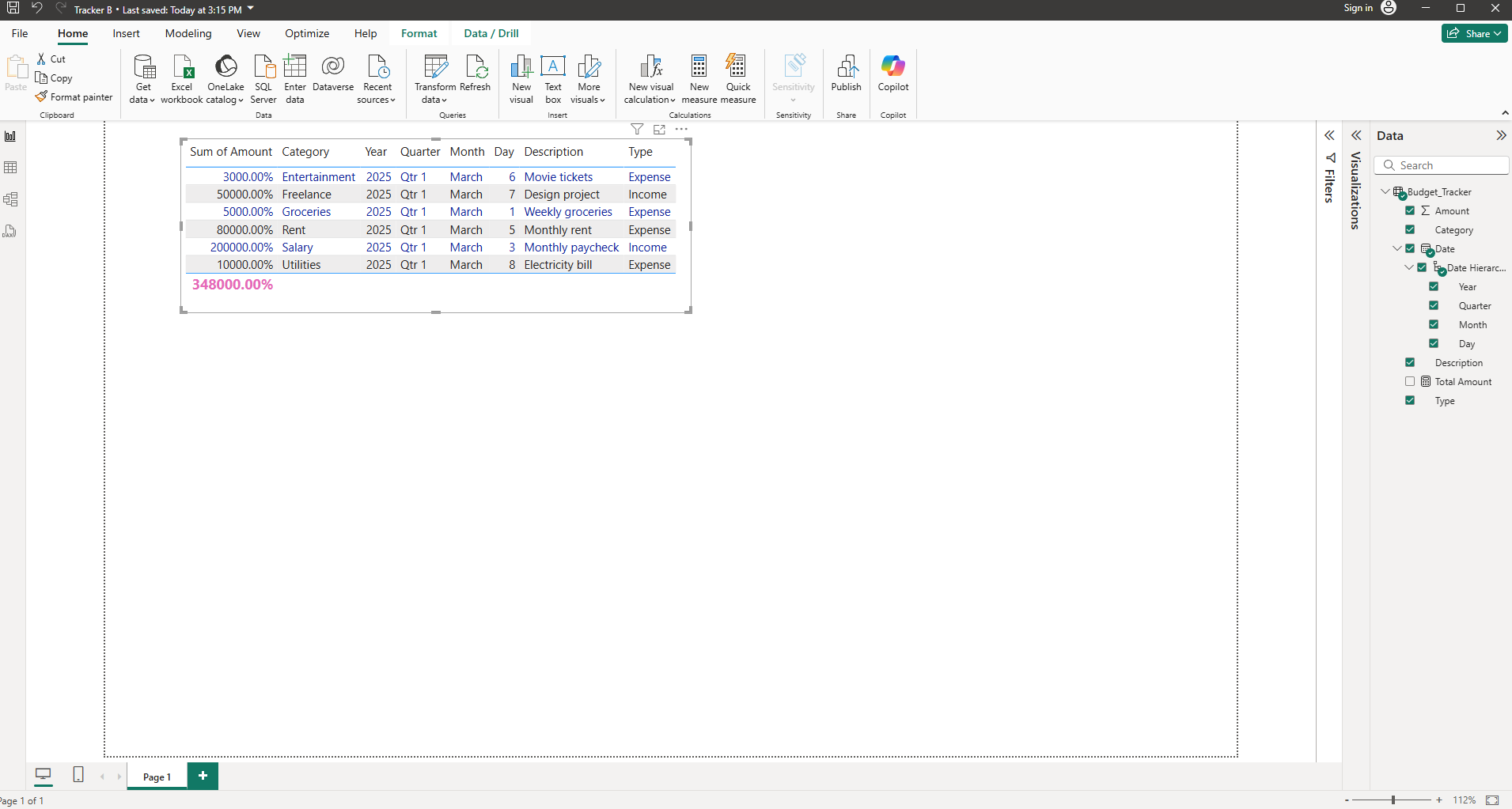Switch to Model view in left sidebar
The height and width of the screenshot is (809, 1512).
tap(11, 199)
